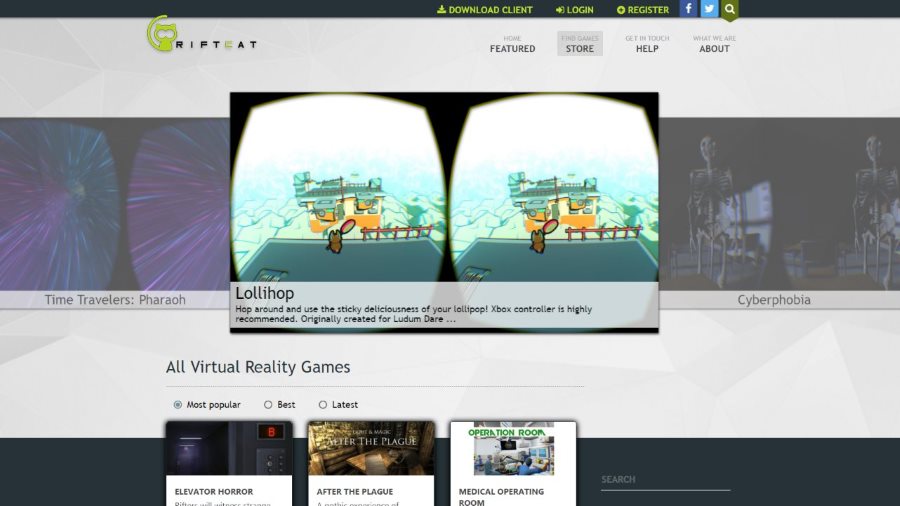900x506 pixels.
Task: Click the Register button
Action: (x=642, y=10)
